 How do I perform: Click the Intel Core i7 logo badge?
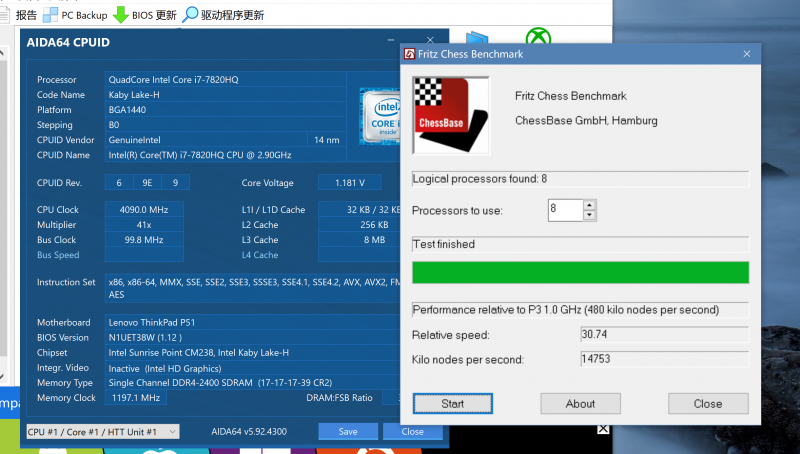pos(380,116)
